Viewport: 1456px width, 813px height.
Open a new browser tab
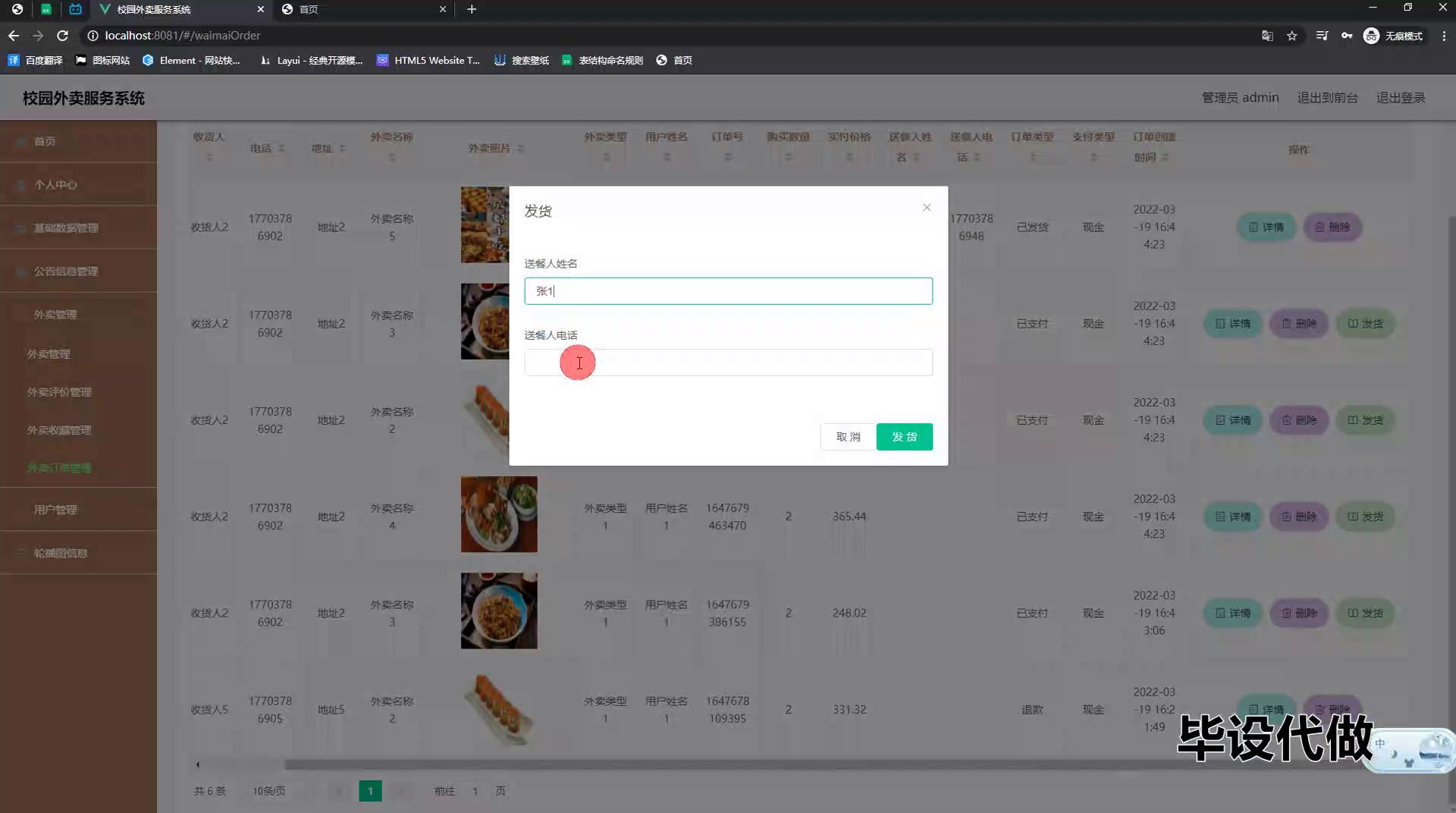pos(471,9)
